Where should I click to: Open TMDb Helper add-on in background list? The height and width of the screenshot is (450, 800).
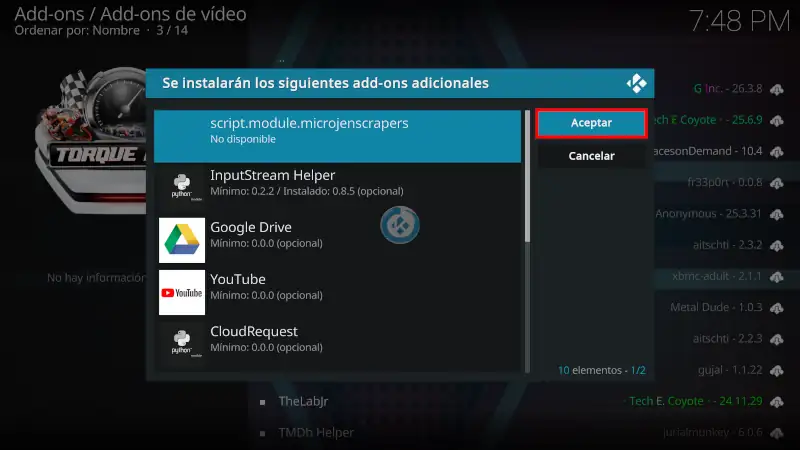(316, 433)
